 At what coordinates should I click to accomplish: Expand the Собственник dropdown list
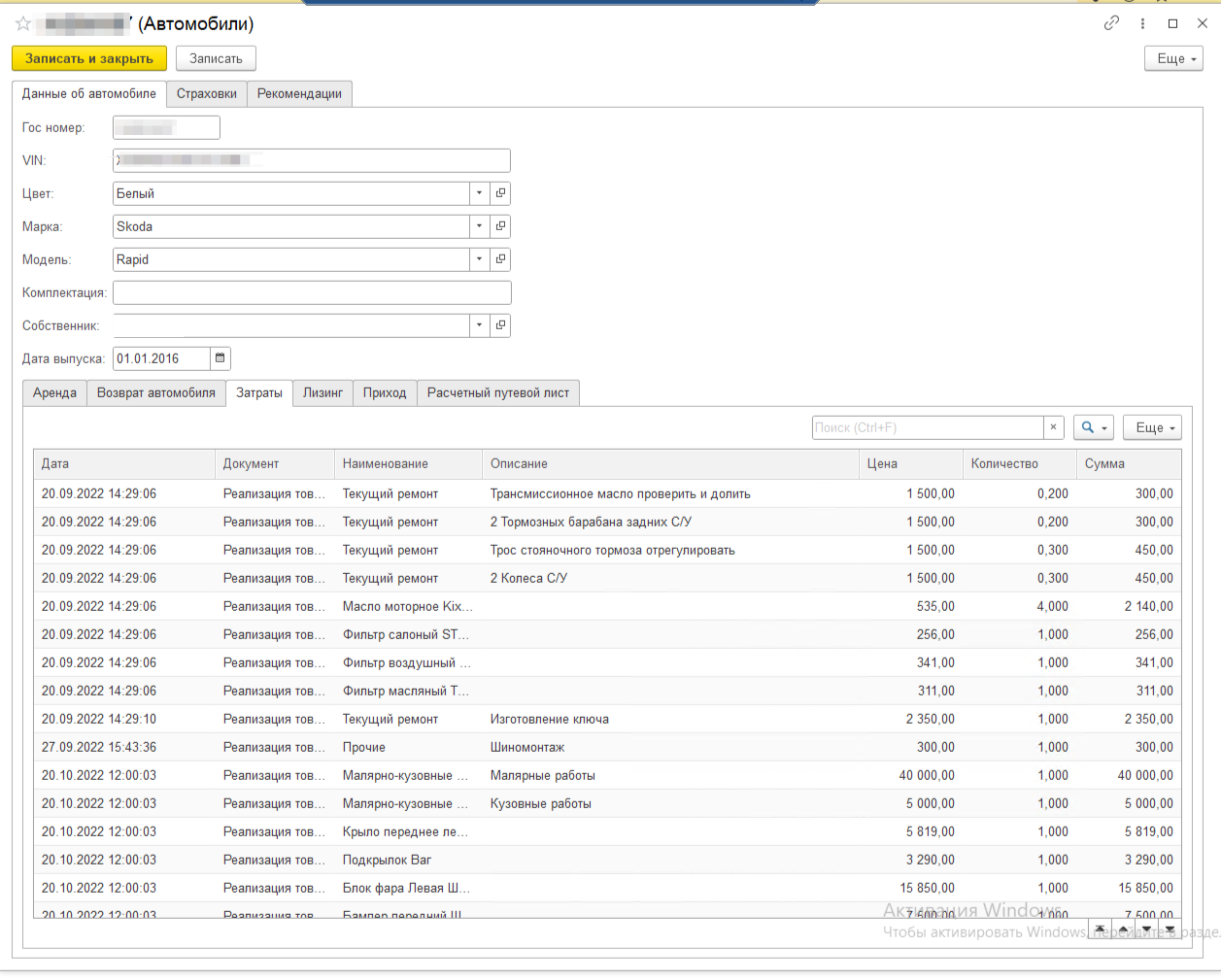(x=479, y=325)
